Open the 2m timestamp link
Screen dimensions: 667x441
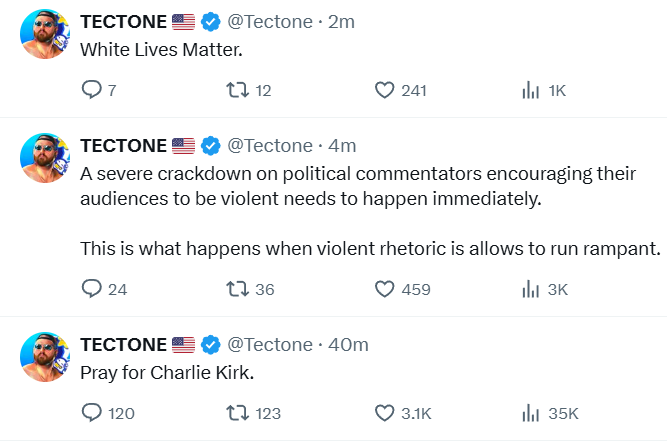tap(343, 20)
